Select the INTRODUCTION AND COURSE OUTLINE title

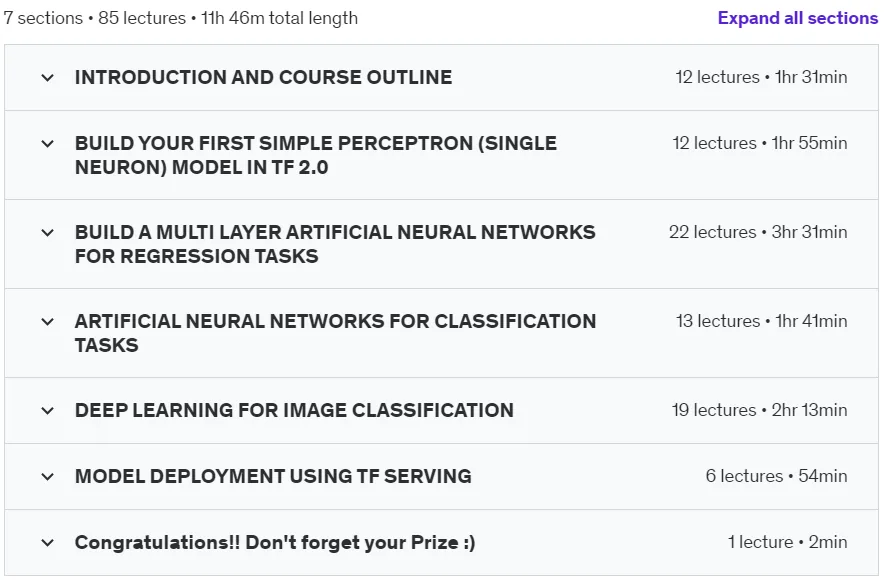263,77
